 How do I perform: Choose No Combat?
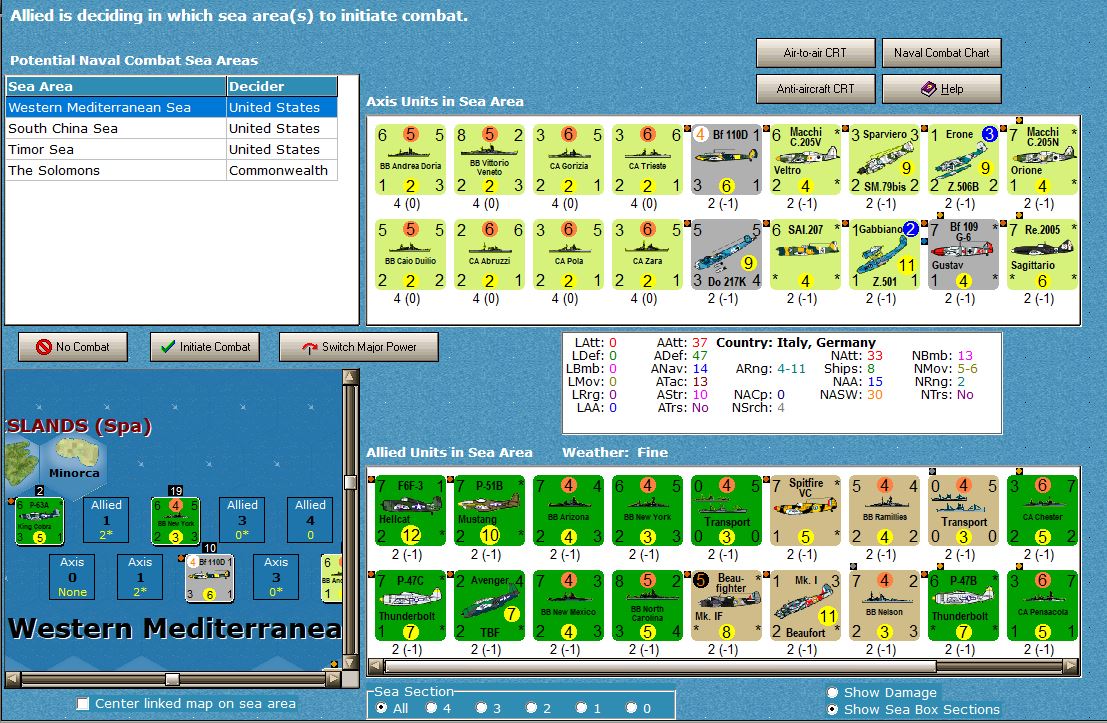pos(73,347)
